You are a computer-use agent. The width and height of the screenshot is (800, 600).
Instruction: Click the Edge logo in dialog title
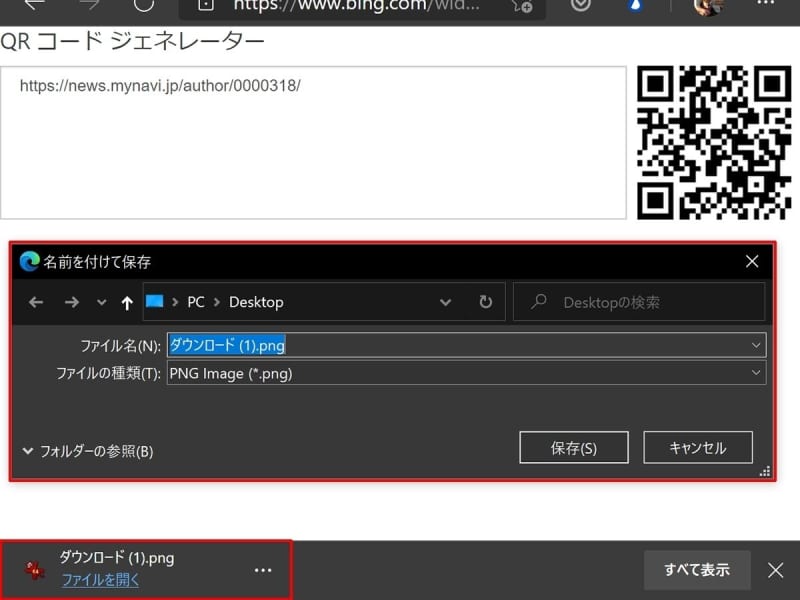coord(29,261)
